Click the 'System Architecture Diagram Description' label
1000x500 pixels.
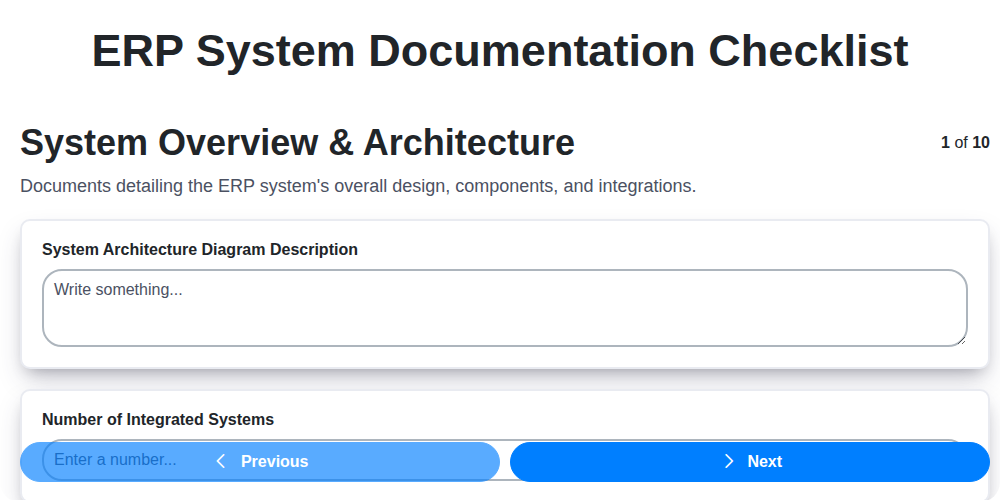[200, 249]
